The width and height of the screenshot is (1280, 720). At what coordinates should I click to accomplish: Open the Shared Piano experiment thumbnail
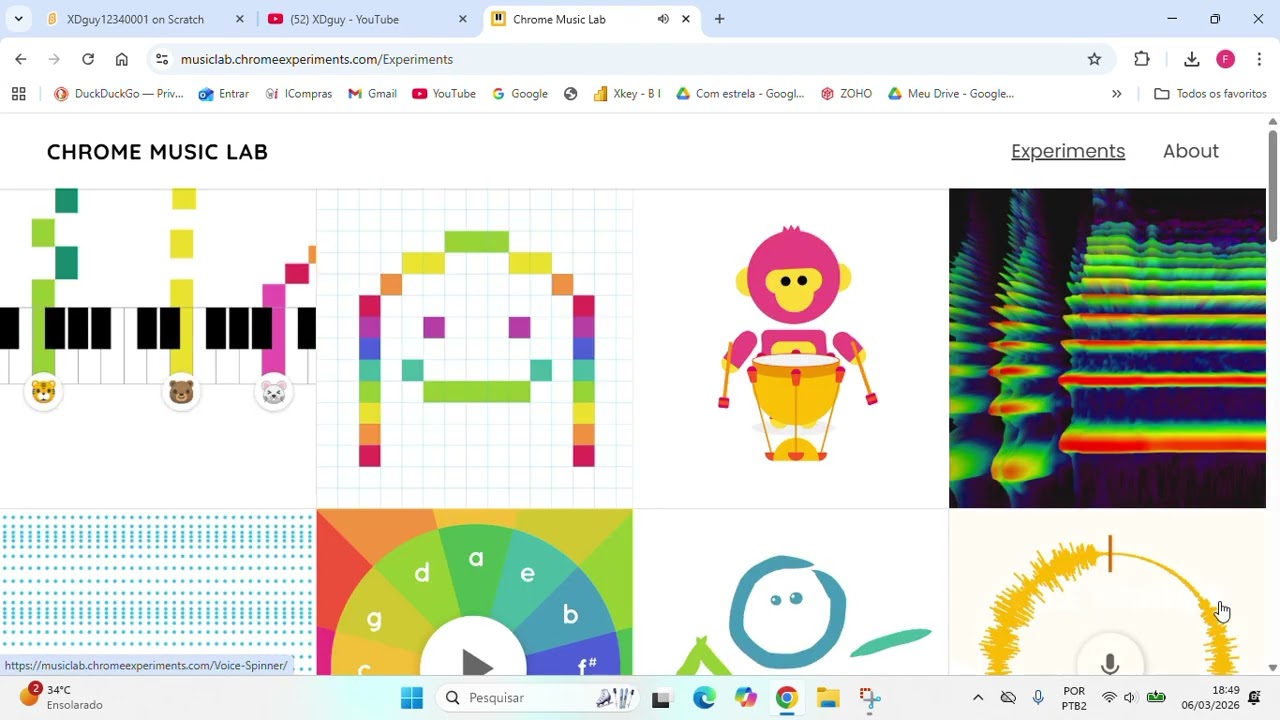coord(158,348)
